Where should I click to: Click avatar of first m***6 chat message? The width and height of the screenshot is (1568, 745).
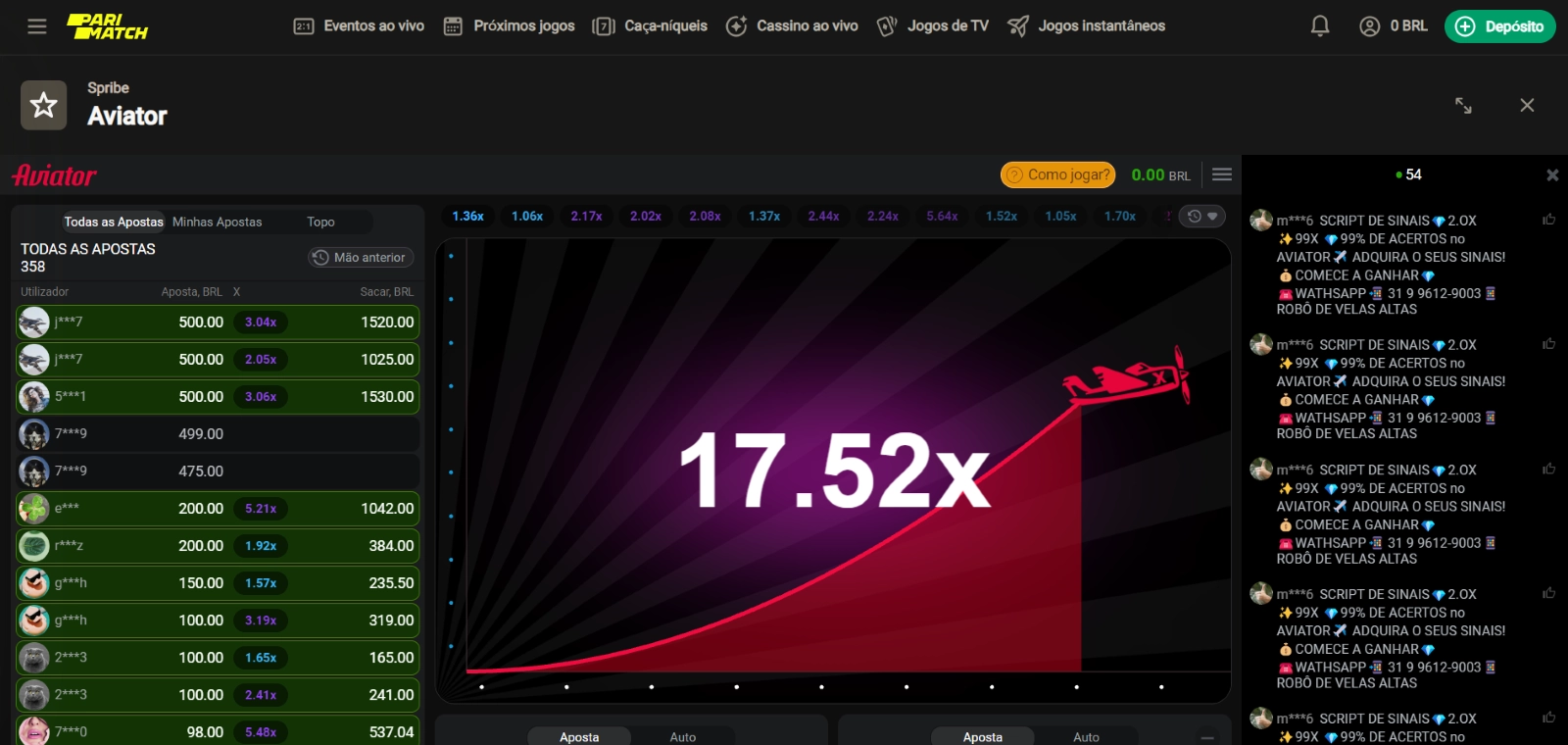coord(1260,221)
